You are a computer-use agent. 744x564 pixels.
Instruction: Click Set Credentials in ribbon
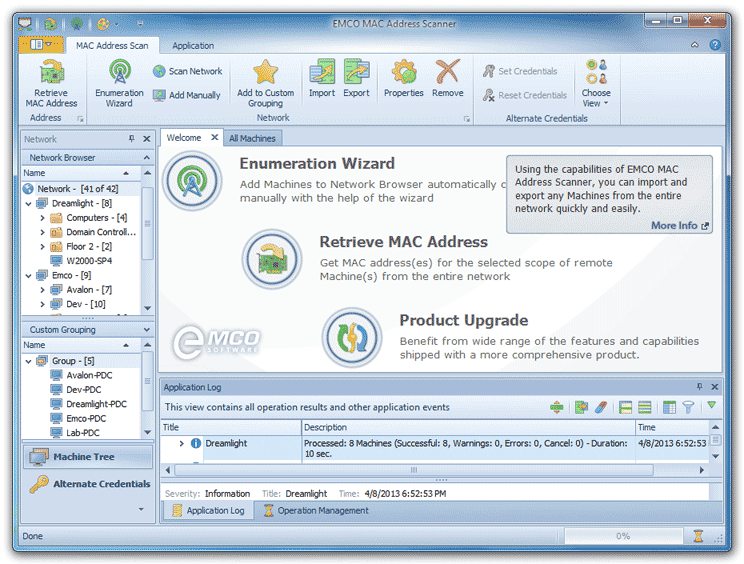[520, 71]
